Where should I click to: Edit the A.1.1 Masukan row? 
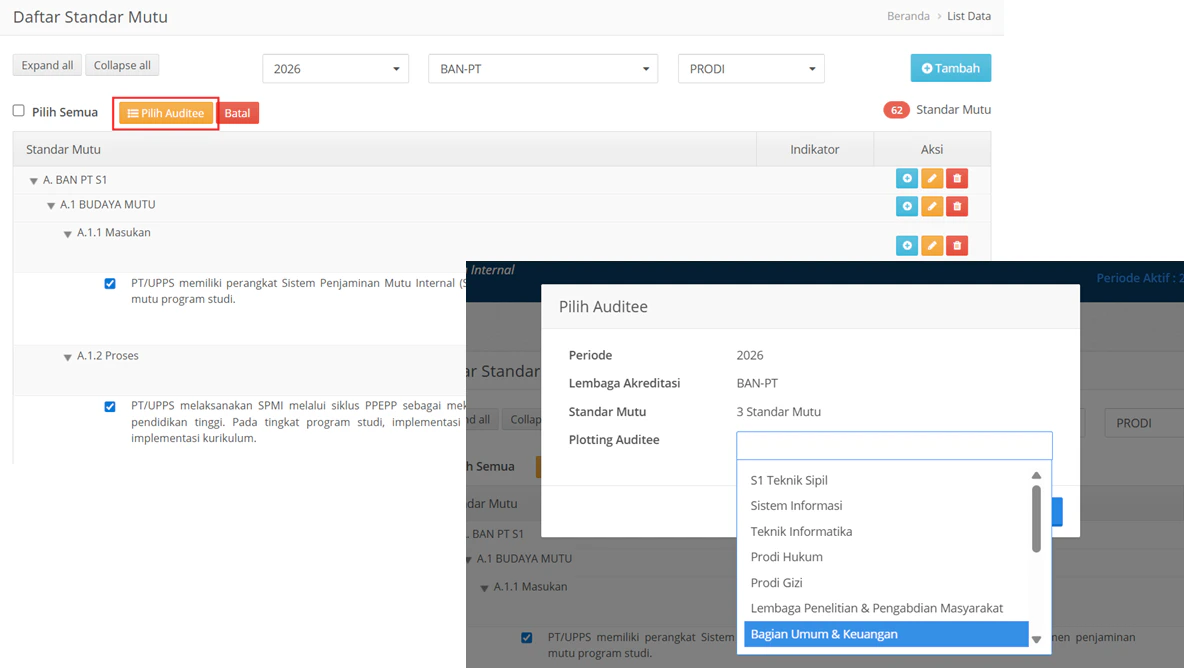pos(932,245)
